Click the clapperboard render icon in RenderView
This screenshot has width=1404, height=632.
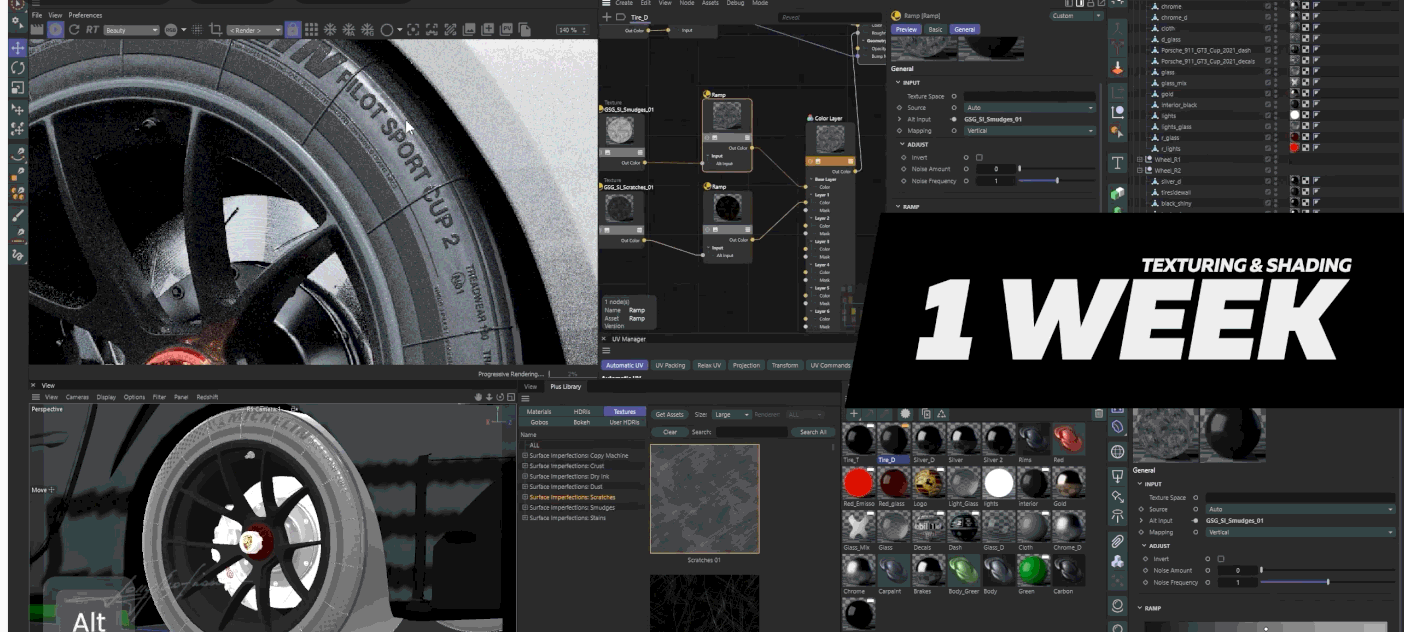point(37,30)
